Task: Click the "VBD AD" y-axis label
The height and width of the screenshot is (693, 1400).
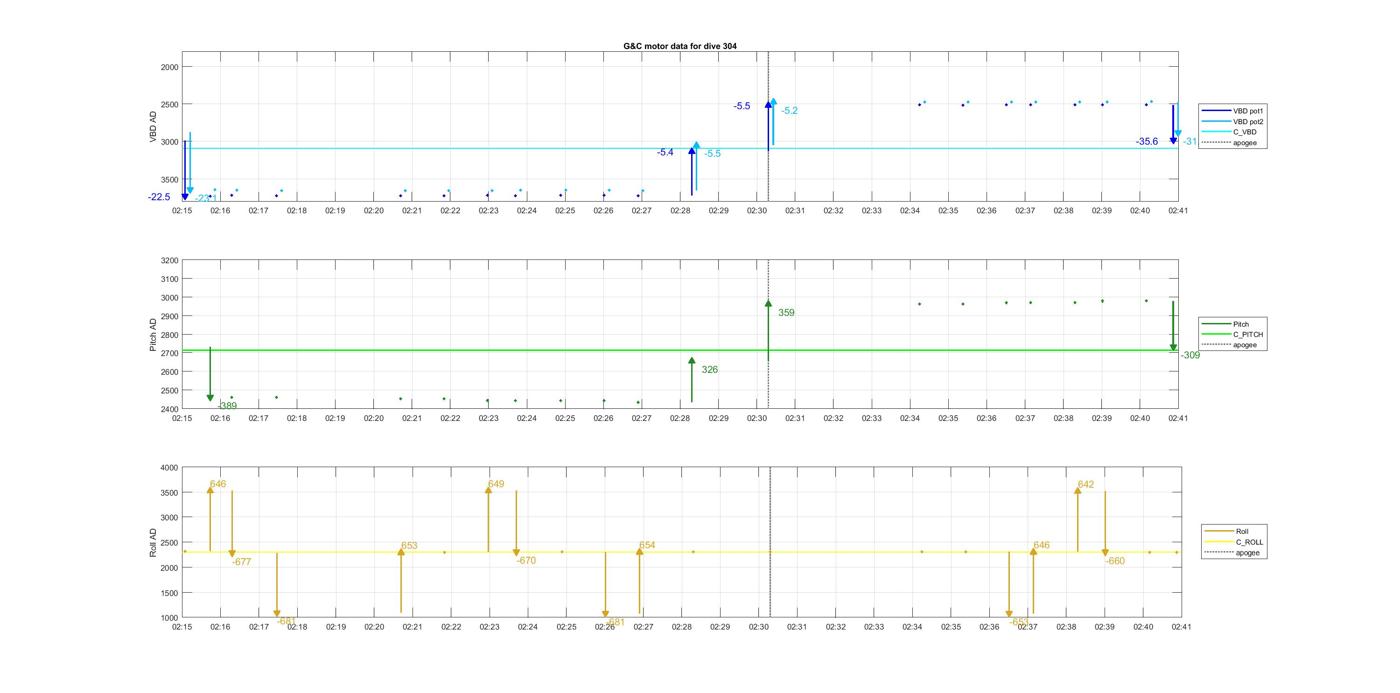Action: 154,127
